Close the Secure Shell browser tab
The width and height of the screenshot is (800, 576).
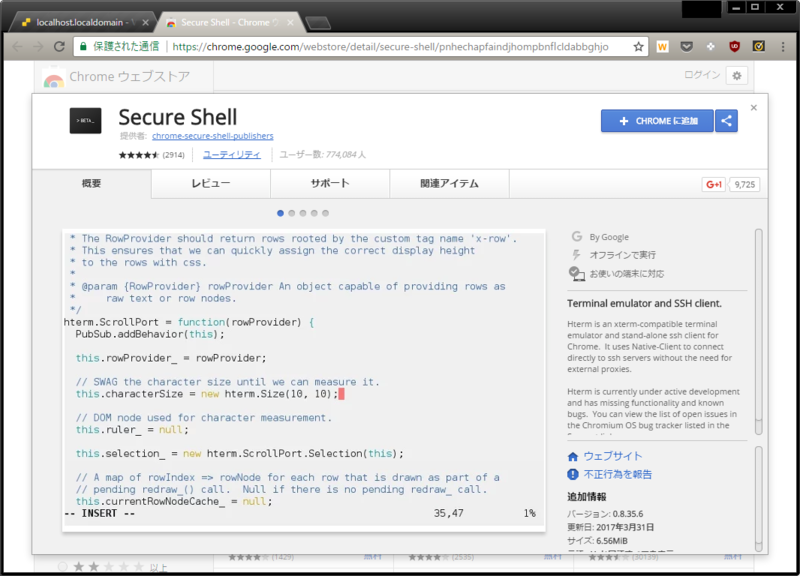[x=290, y=22]
